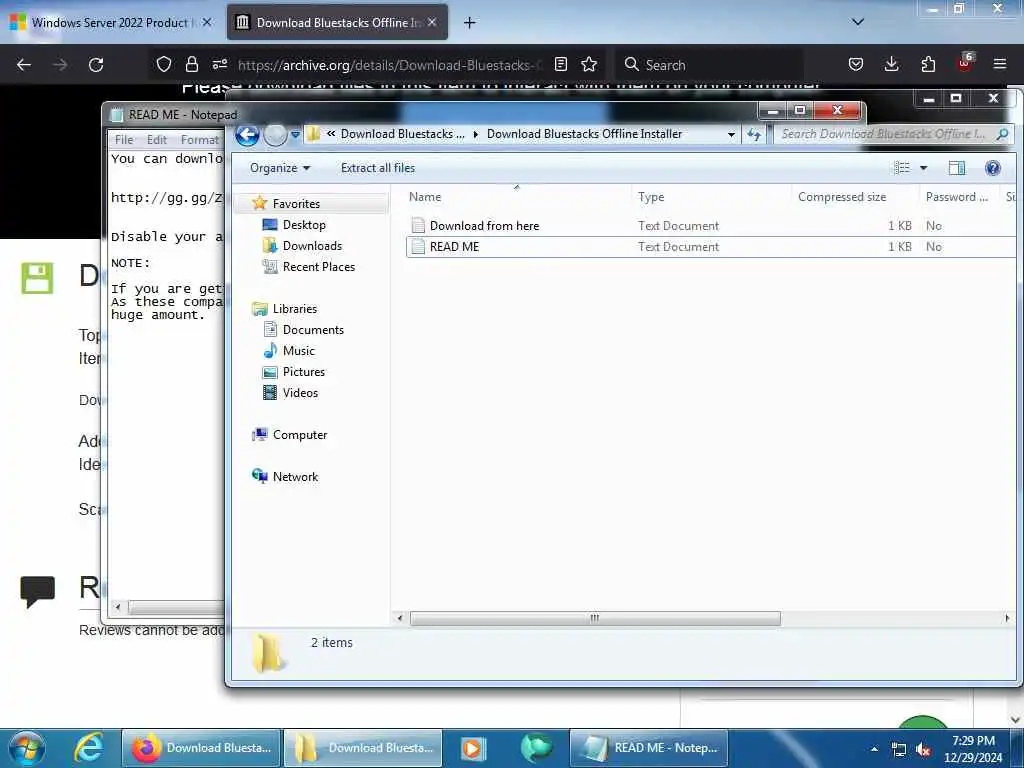Open Music library
Viewport: 1024px width, 768px height.
(298, 351)
